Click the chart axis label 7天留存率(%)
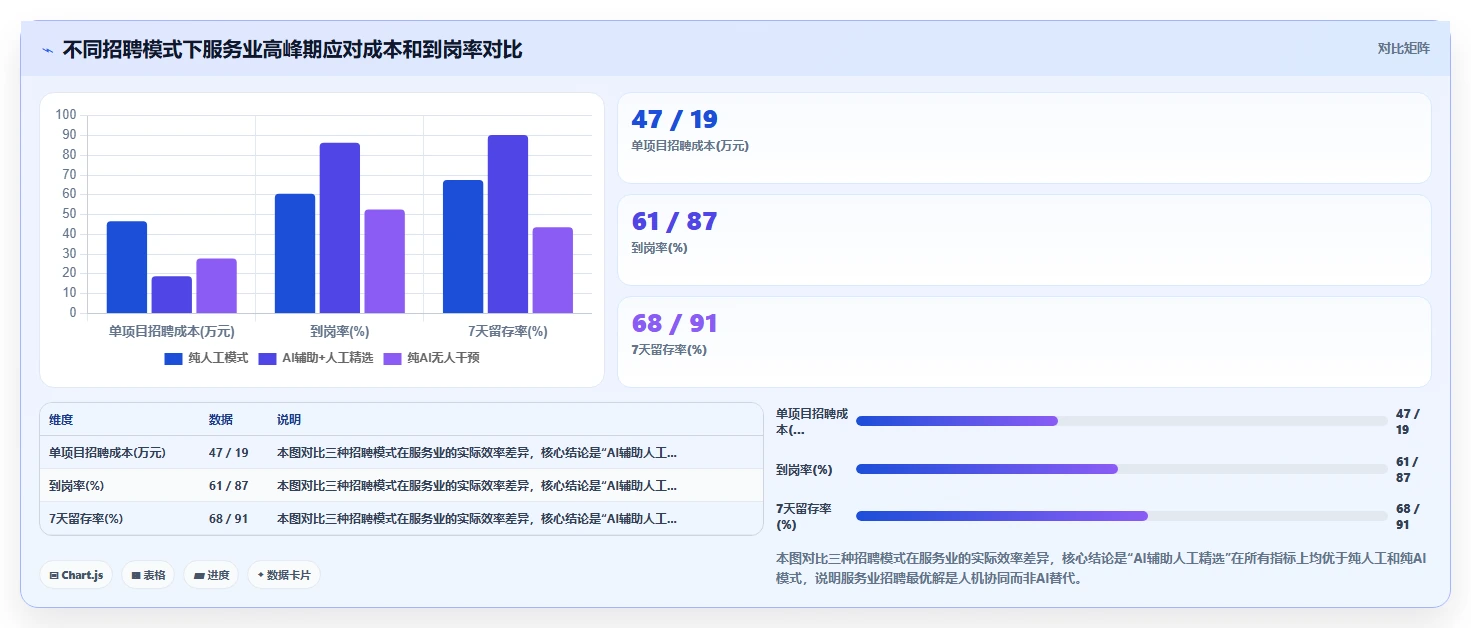The width and height of the screenshot is (1471, 628). [x=508, y=331]
